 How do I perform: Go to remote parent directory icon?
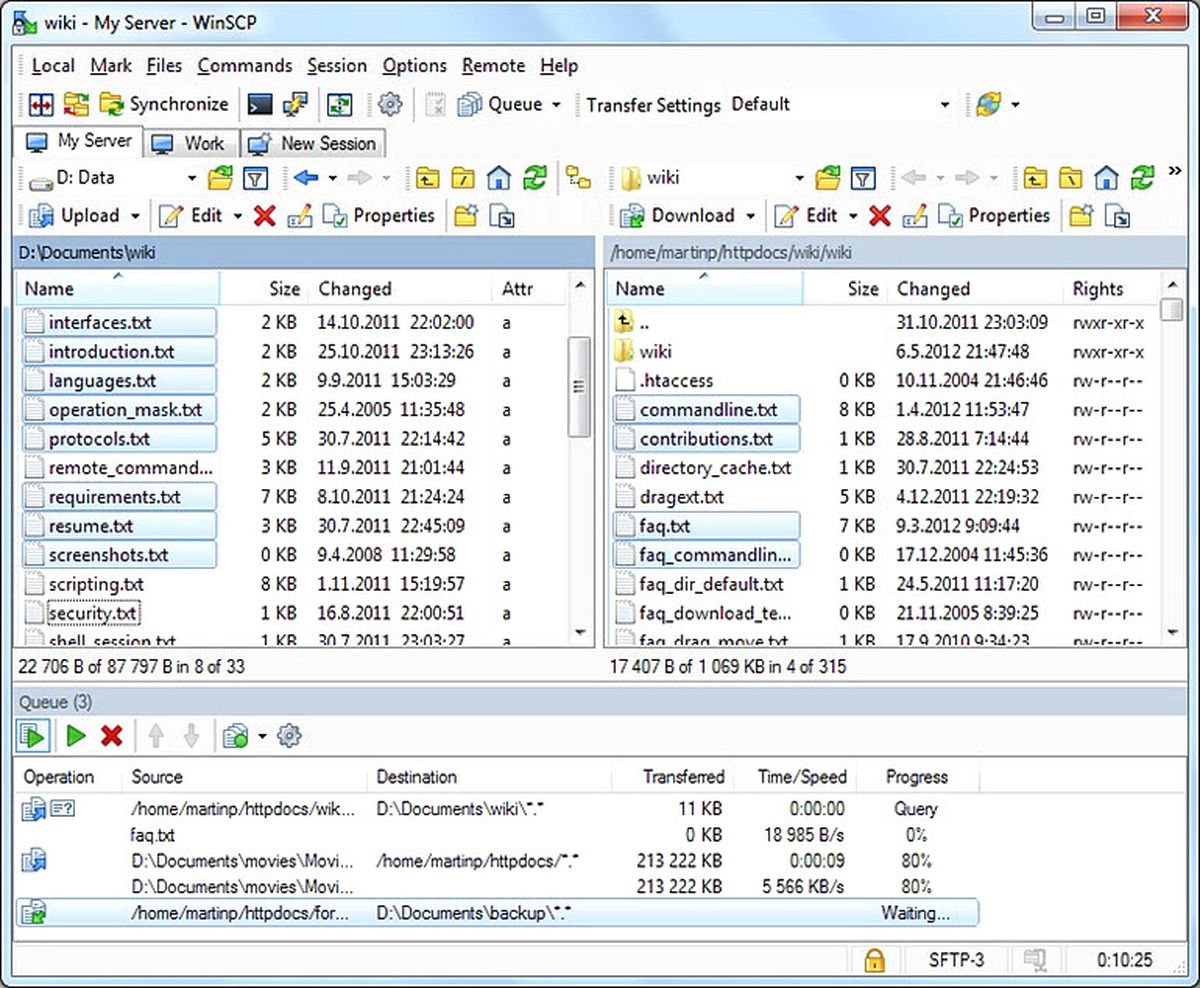click(1034, 178)
